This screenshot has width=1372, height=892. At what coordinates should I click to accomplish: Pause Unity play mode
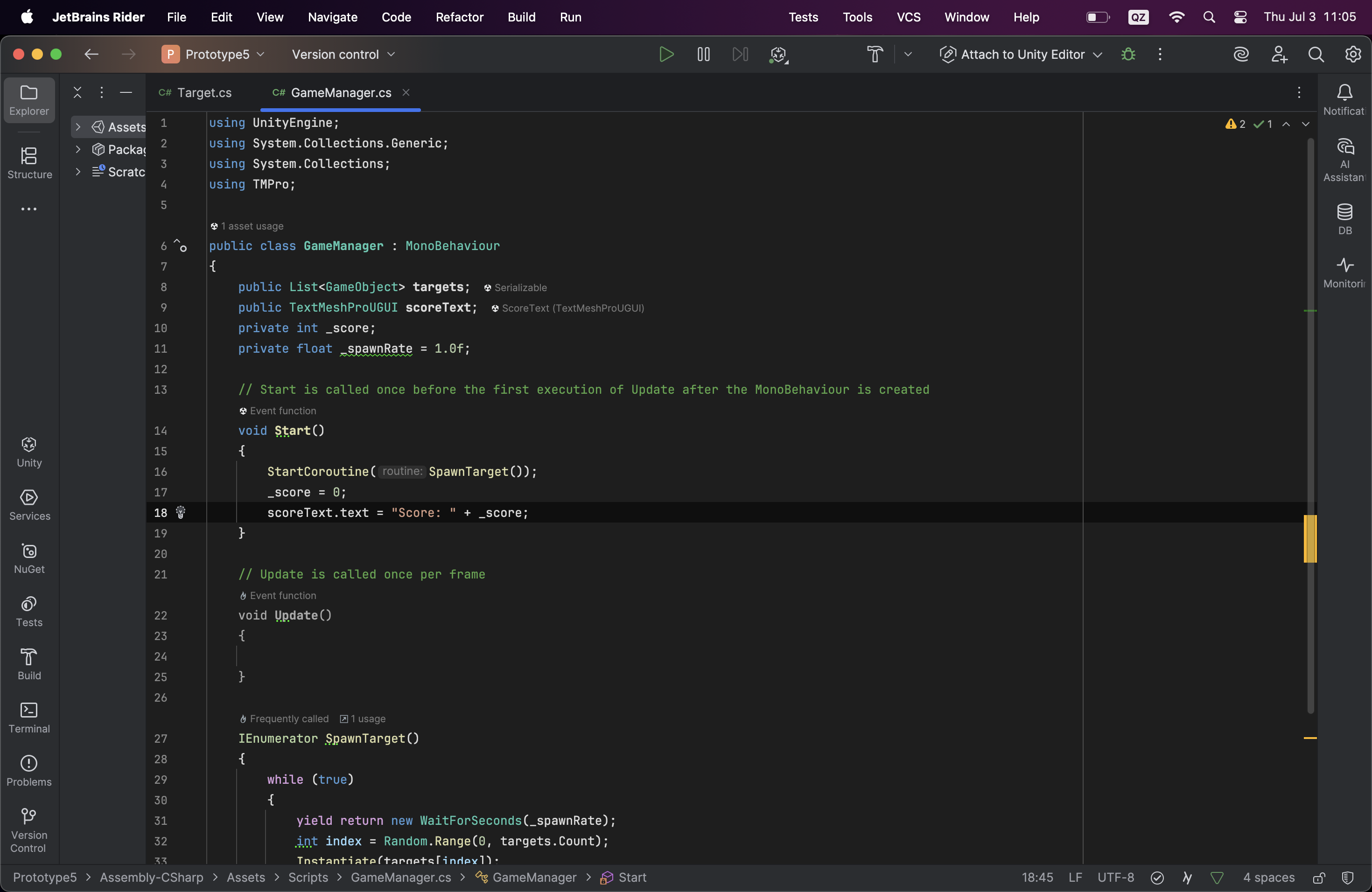pos(703,54)
